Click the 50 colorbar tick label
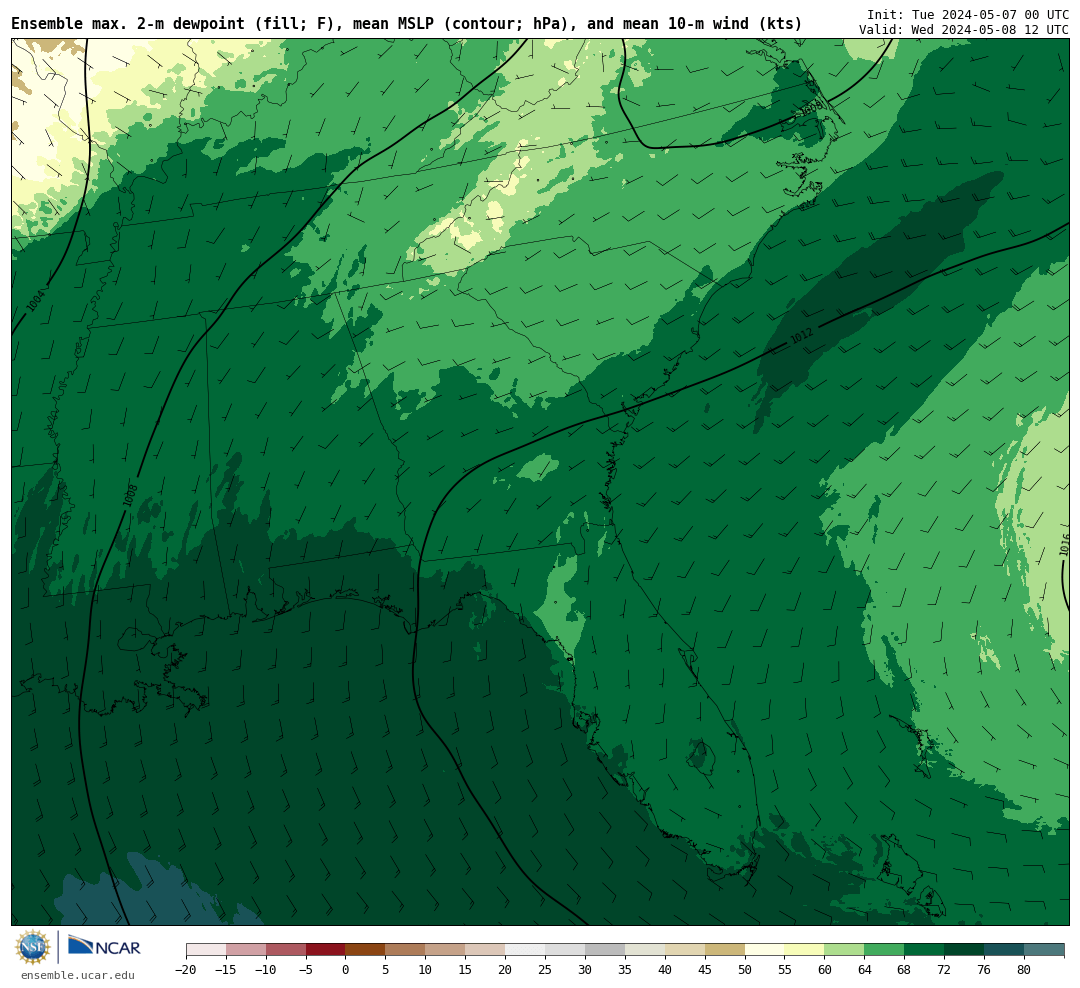1080x988 pixels. tap(745, 970)
